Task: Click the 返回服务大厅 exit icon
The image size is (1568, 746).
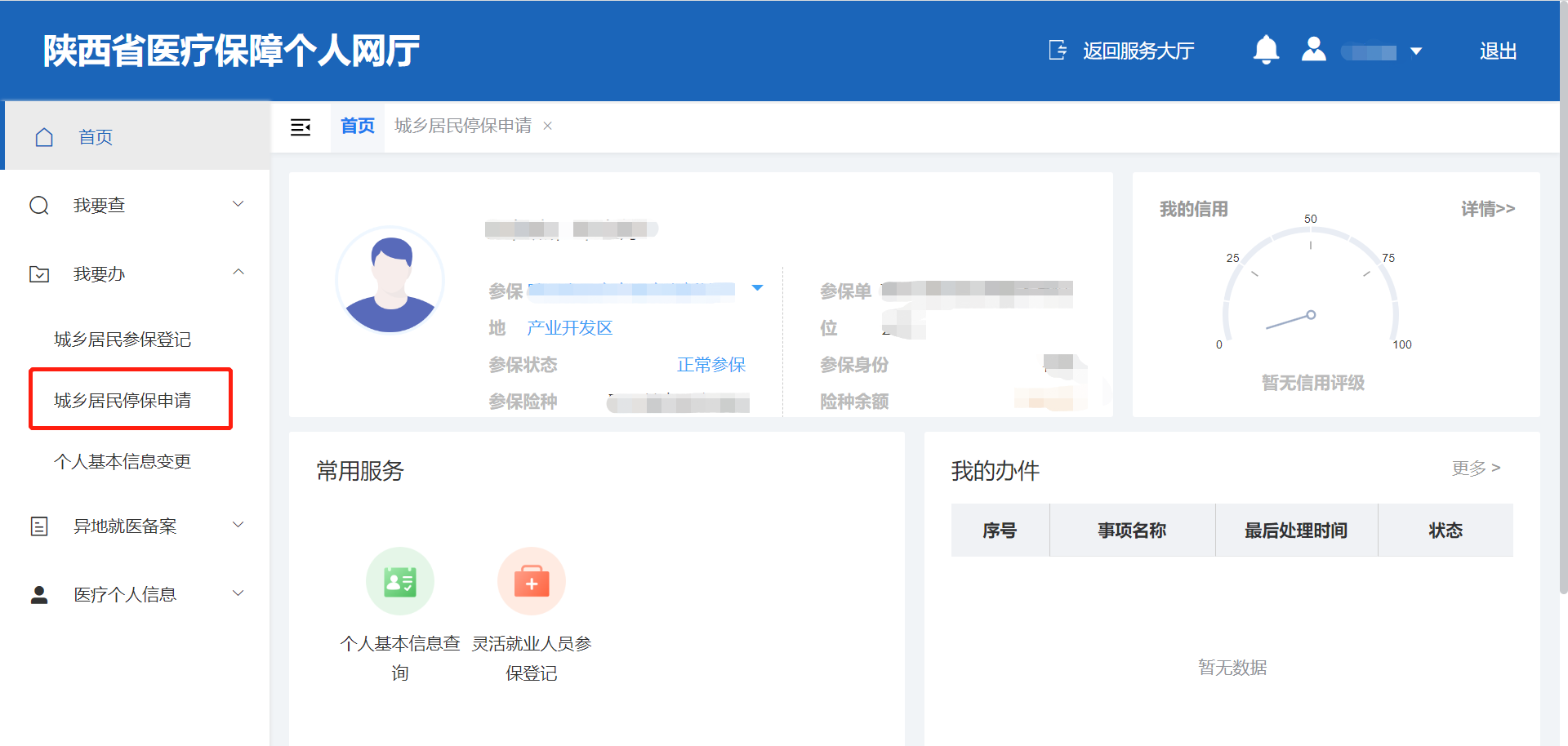Action: coord(1058,51)
